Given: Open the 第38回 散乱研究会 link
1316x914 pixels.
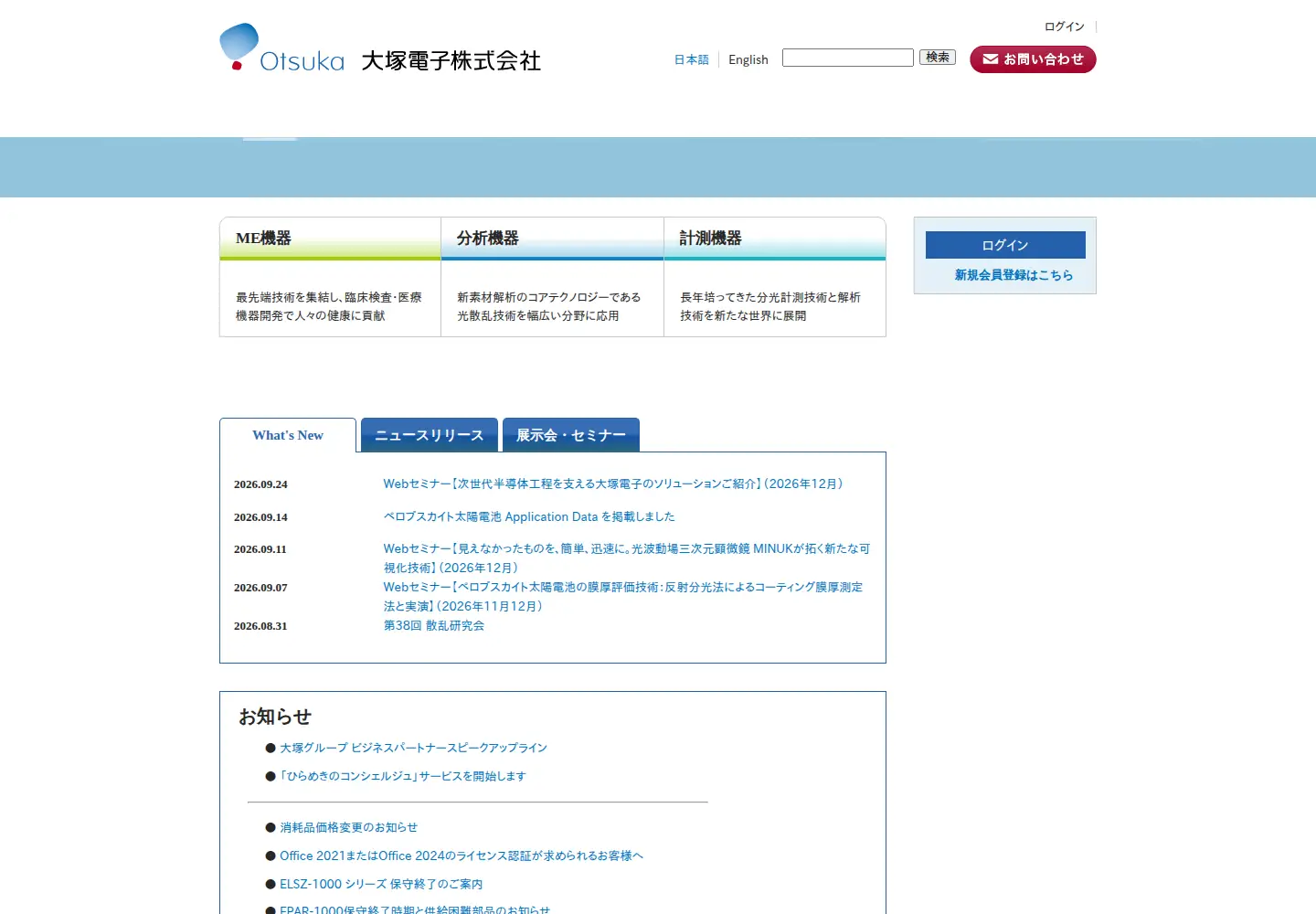Looking at the screenshot, I should tap(434, 626).
